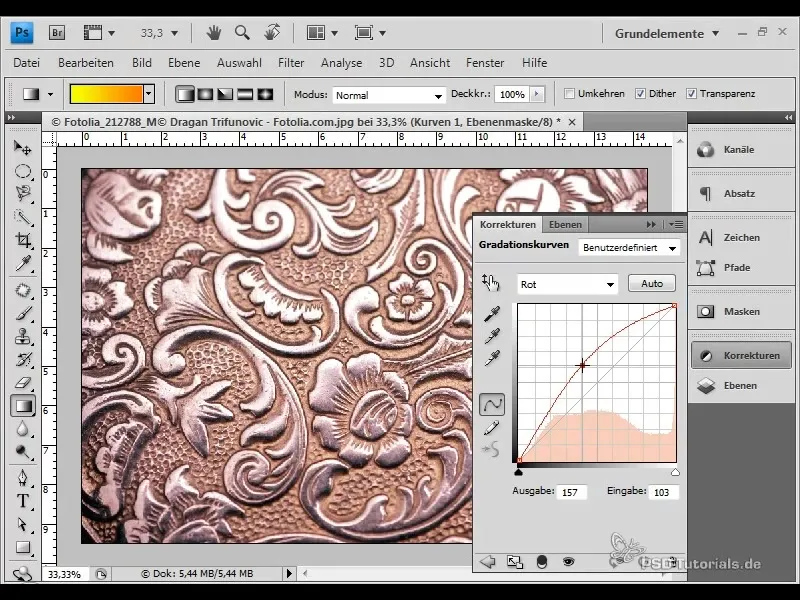Select the Pen tool
The height and width of the screenshot is (600, 800).
point(22,478)
